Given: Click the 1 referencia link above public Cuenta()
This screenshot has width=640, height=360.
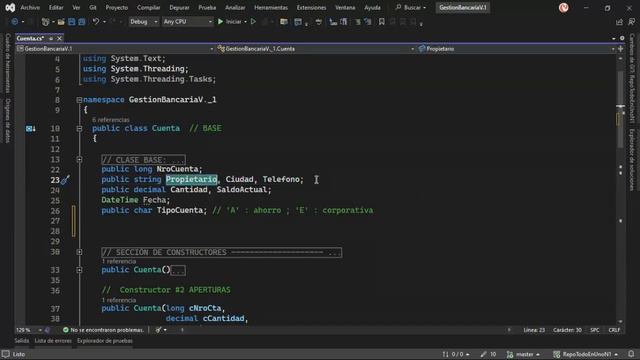Looking at the screenshot, I should pos(119,261).
